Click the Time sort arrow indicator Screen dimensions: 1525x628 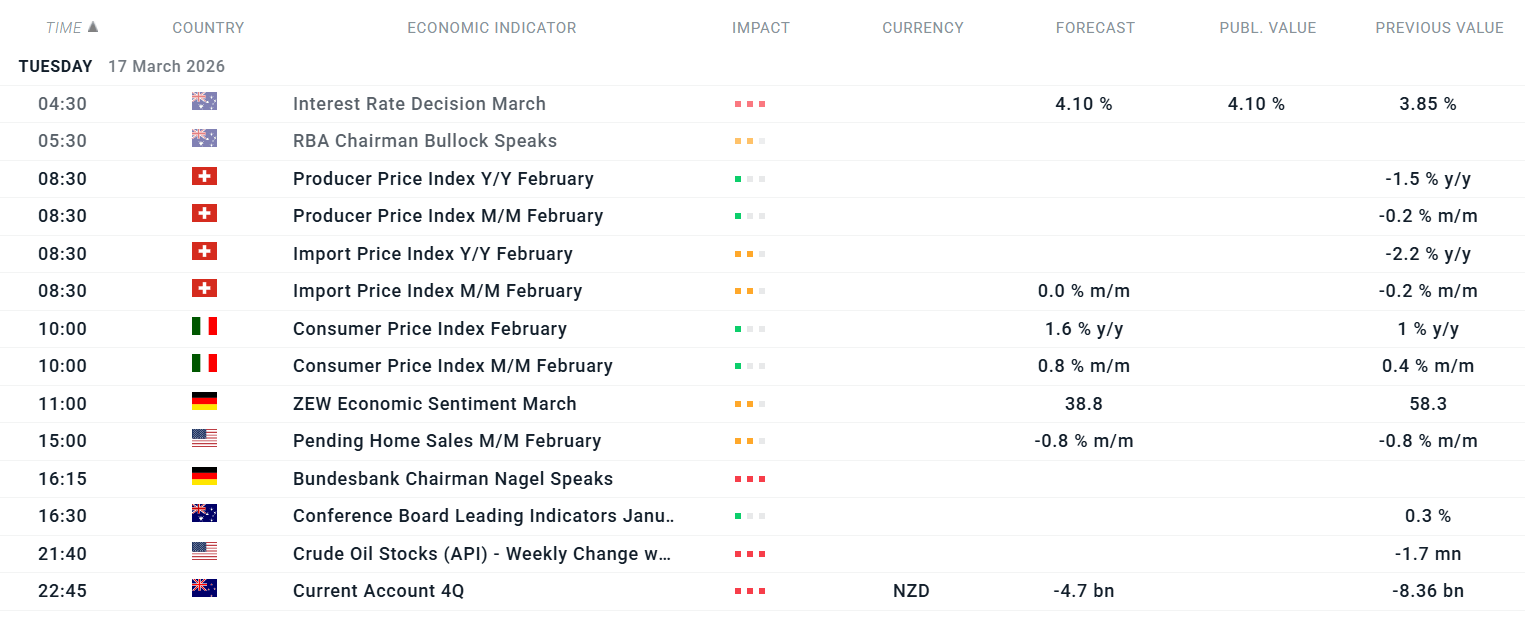[x=94, y=27]
